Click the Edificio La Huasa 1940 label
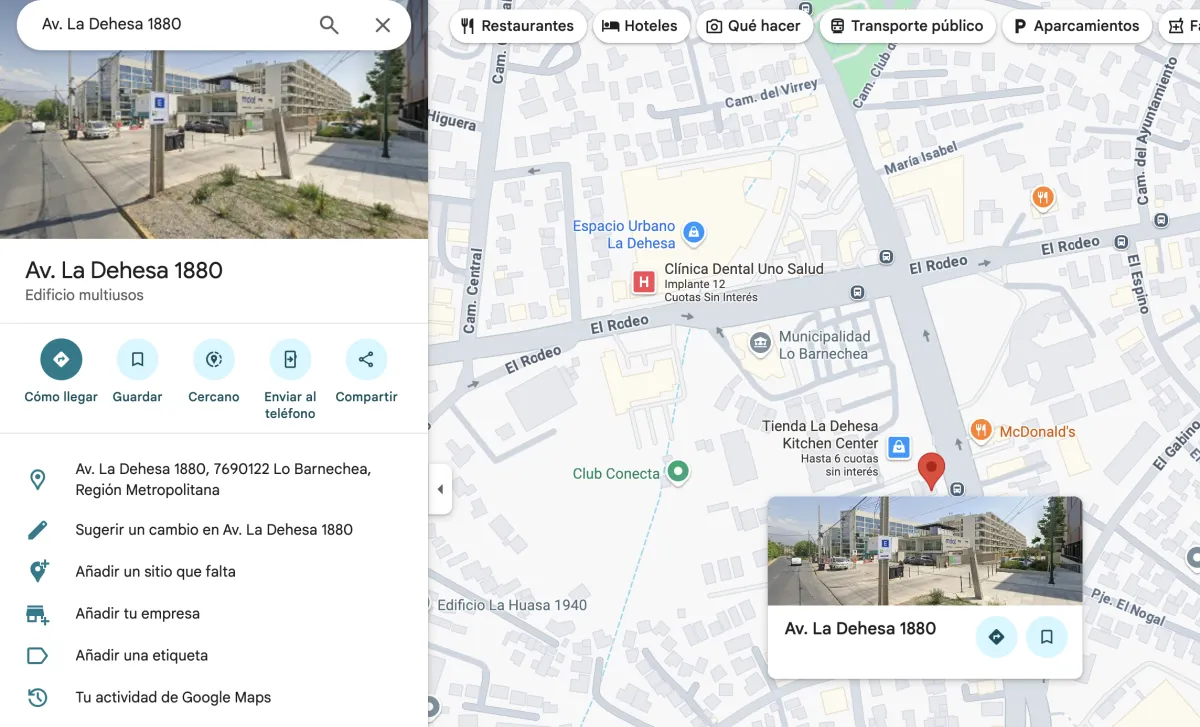 [512, 605]
